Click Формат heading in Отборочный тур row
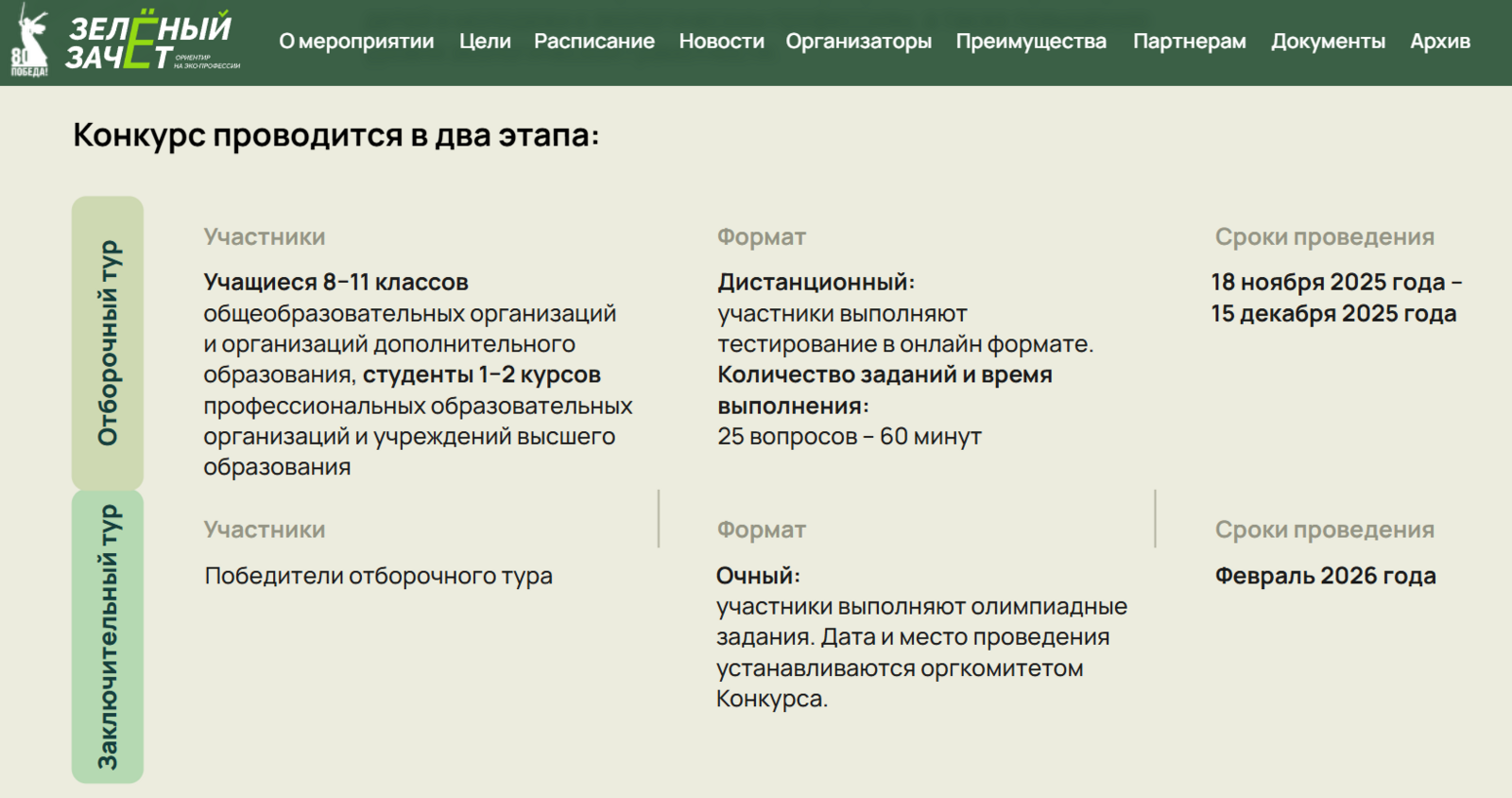 [762, 237]
